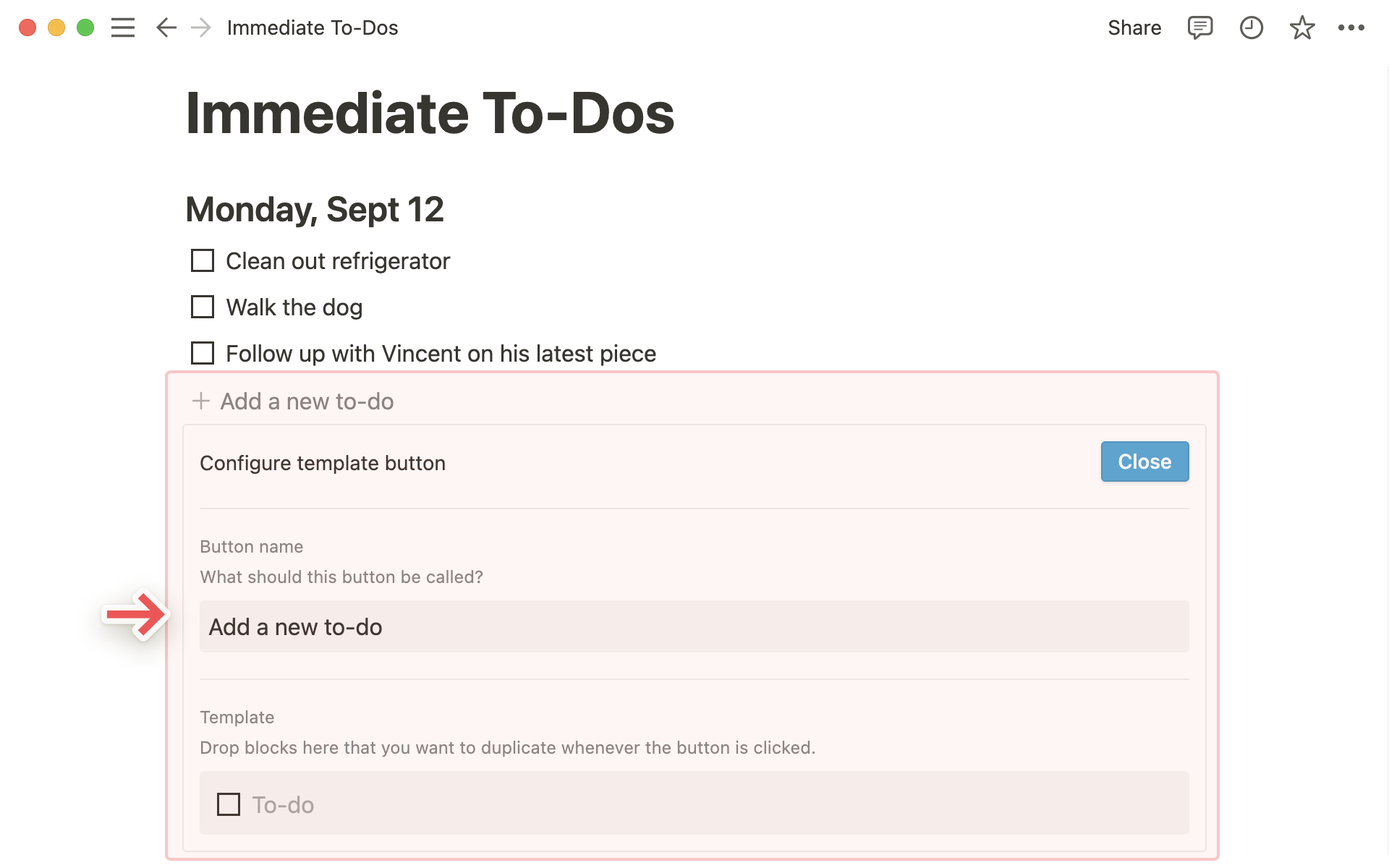Viewport: 1389px width, 868px height.
Task: Click the Immediate To-Dos breadcrumb title
Action: [313, 28]
